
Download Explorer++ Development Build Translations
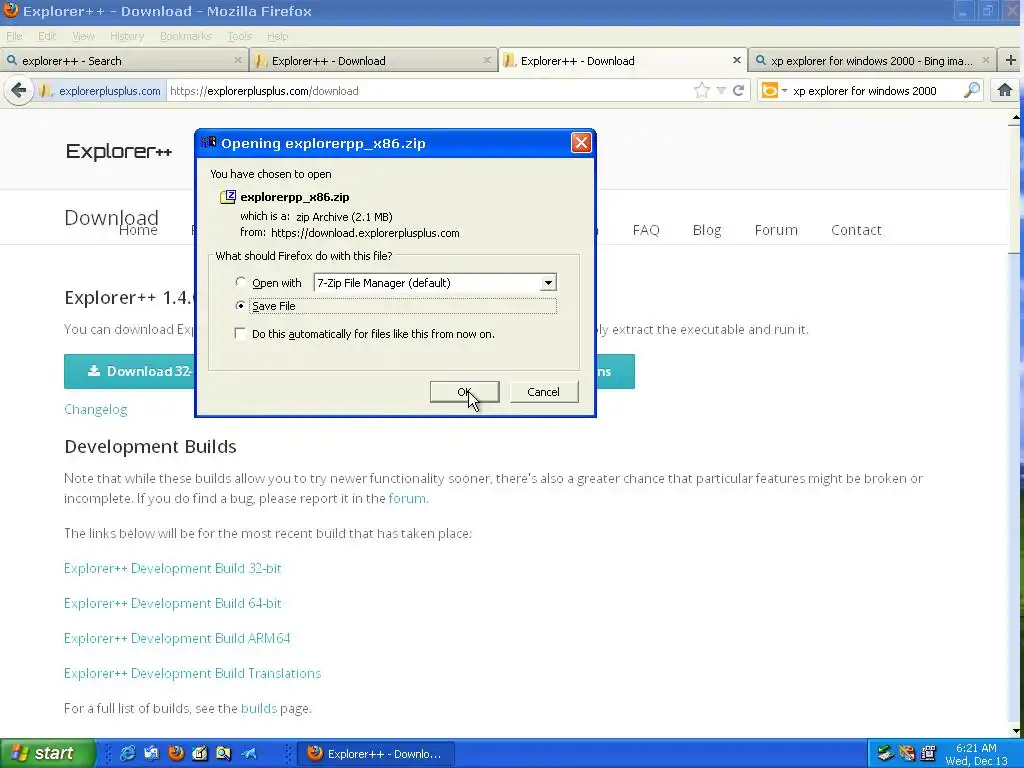(x=193, y=673)
